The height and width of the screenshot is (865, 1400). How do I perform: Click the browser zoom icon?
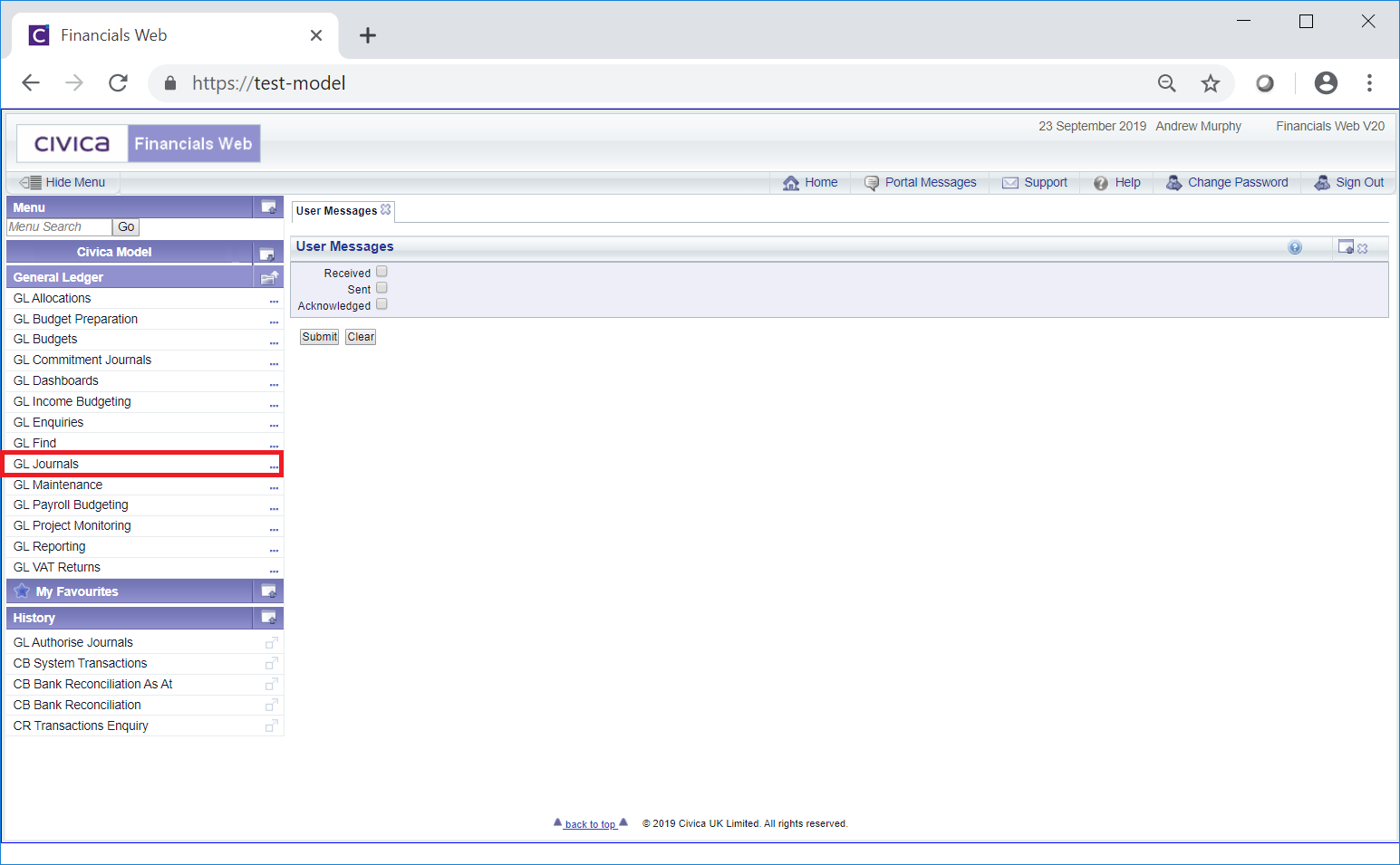1167,83
